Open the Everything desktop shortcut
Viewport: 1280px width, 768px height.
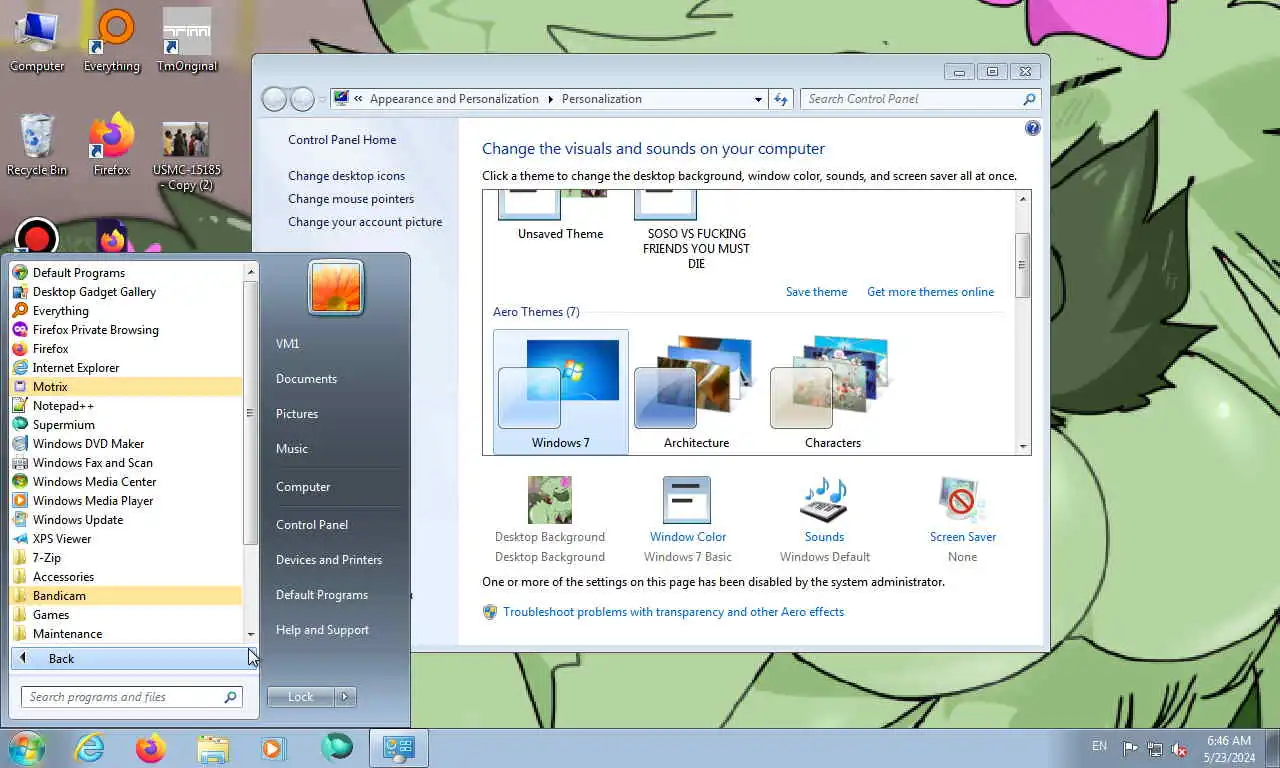click(112, 40)
